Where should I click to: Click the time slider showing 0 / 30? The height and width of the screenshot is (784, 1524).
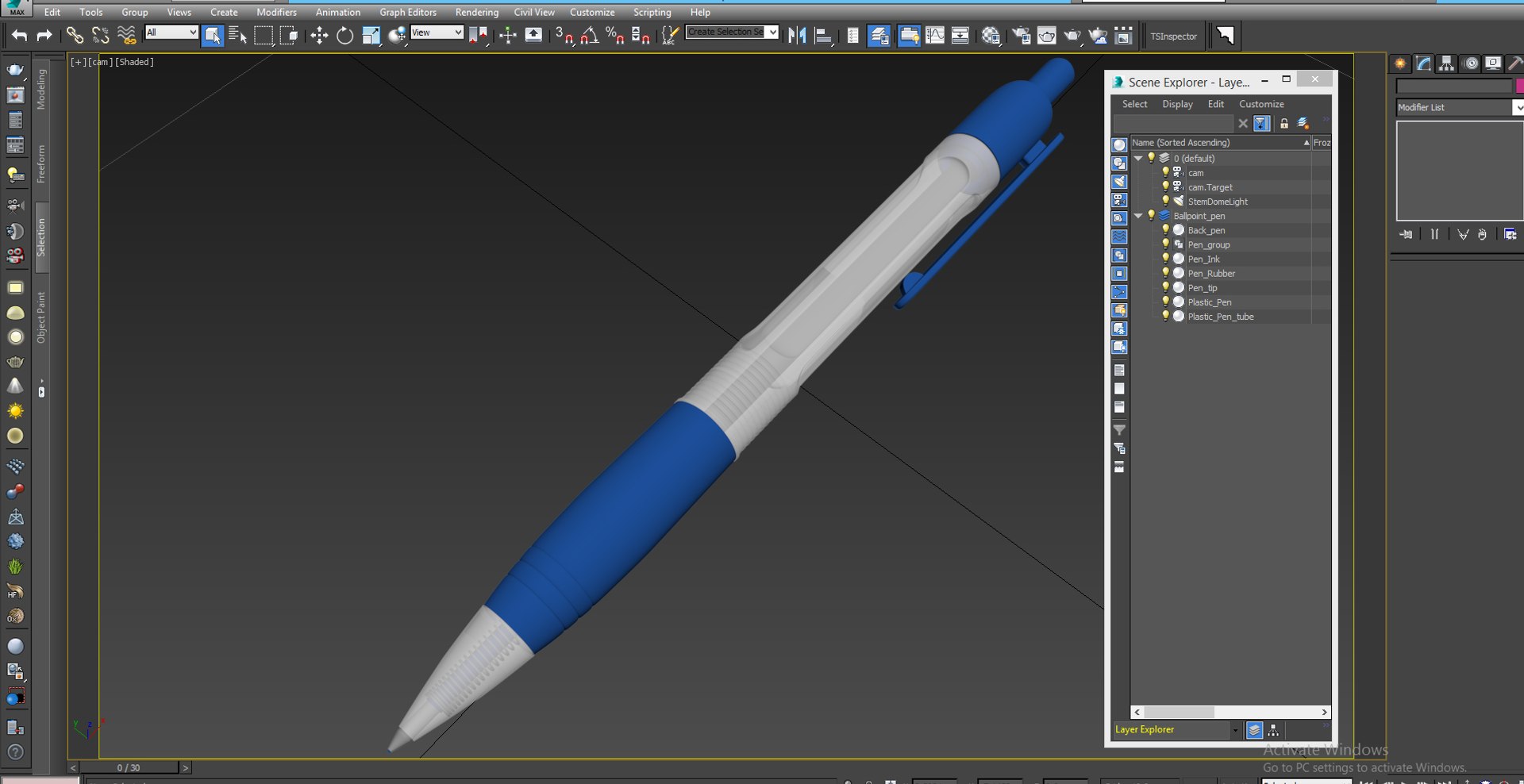[x=129, y=767]
